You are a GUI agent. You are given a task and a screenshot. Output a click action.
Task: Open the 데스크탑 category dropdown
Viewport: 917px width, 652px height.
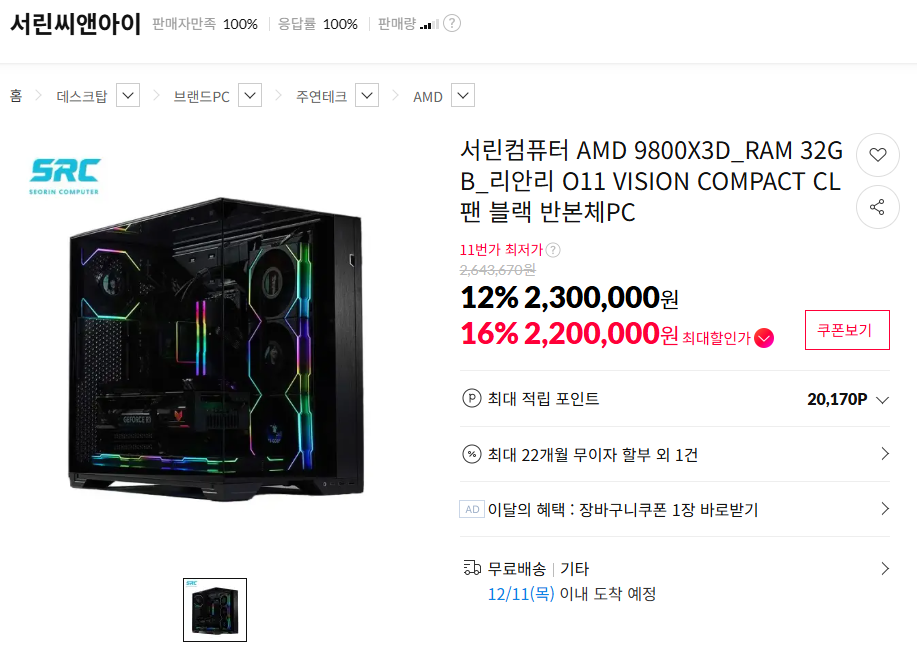128,95
